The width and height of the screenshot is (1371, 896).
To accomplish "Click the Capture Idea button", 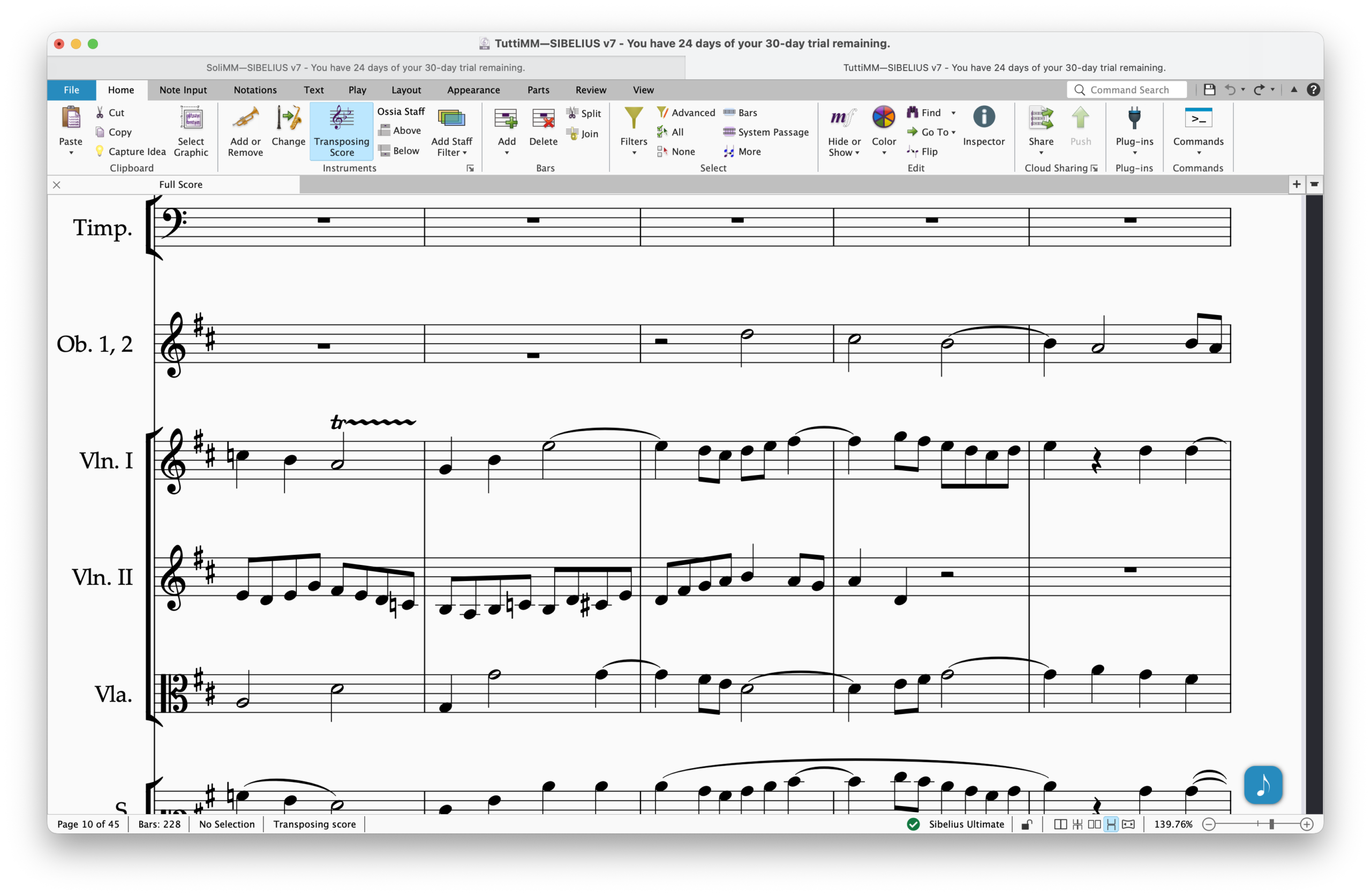I will (x=131, y=152).
